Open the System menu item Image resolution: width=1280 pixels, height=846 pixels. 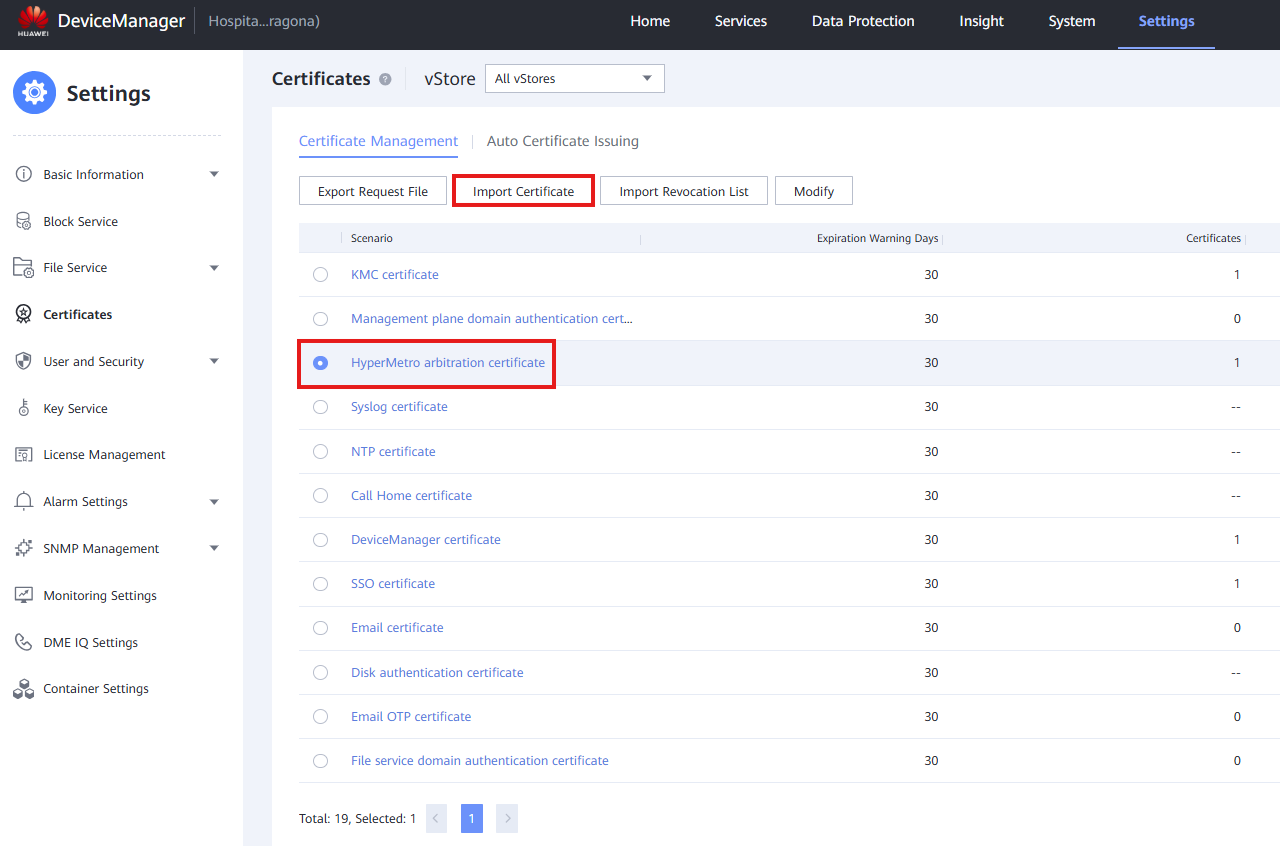click(1071, 20)
